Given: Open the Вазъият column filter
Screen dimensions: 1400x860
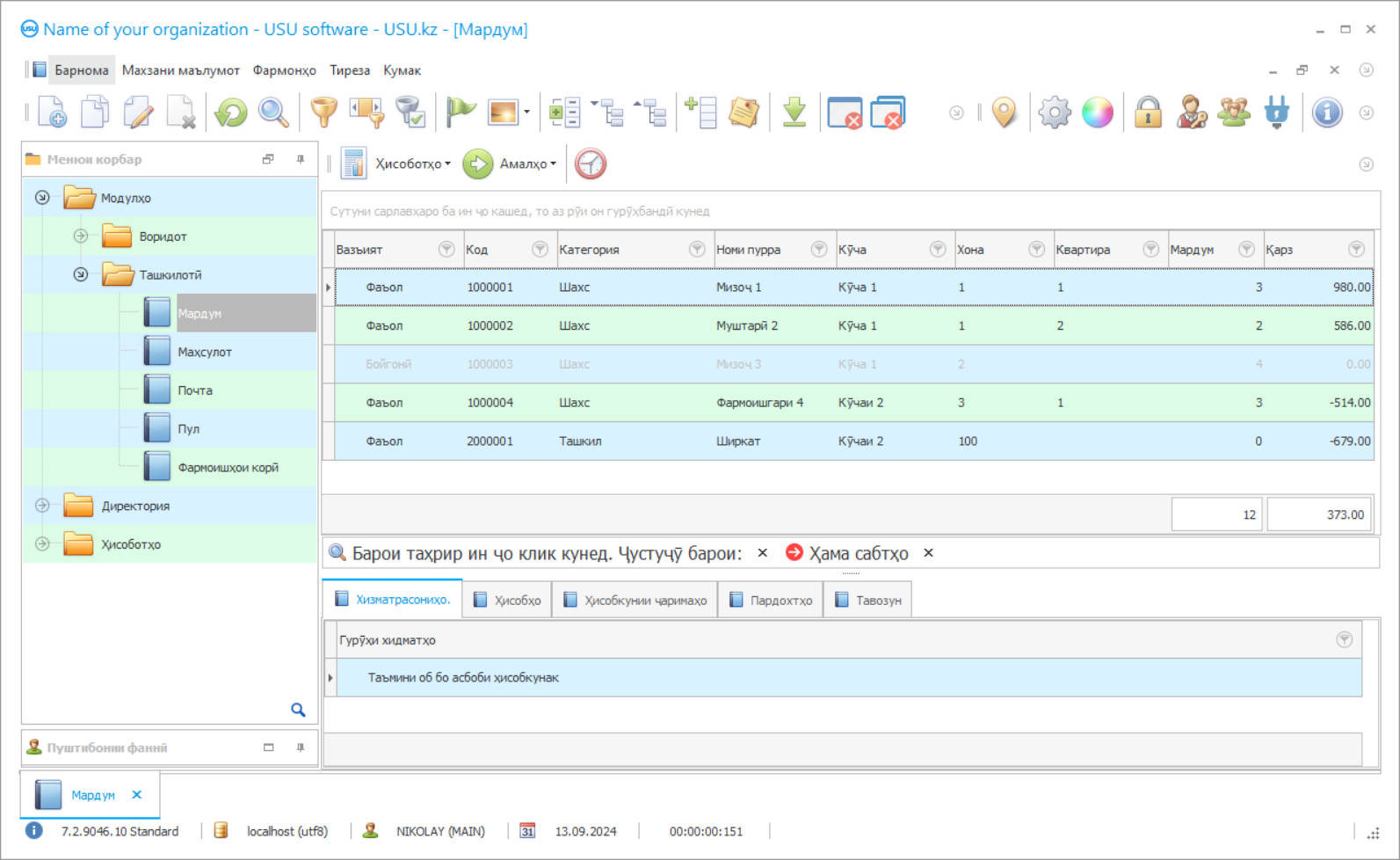Looking at the screenshot, I should (x=446, y=250).
